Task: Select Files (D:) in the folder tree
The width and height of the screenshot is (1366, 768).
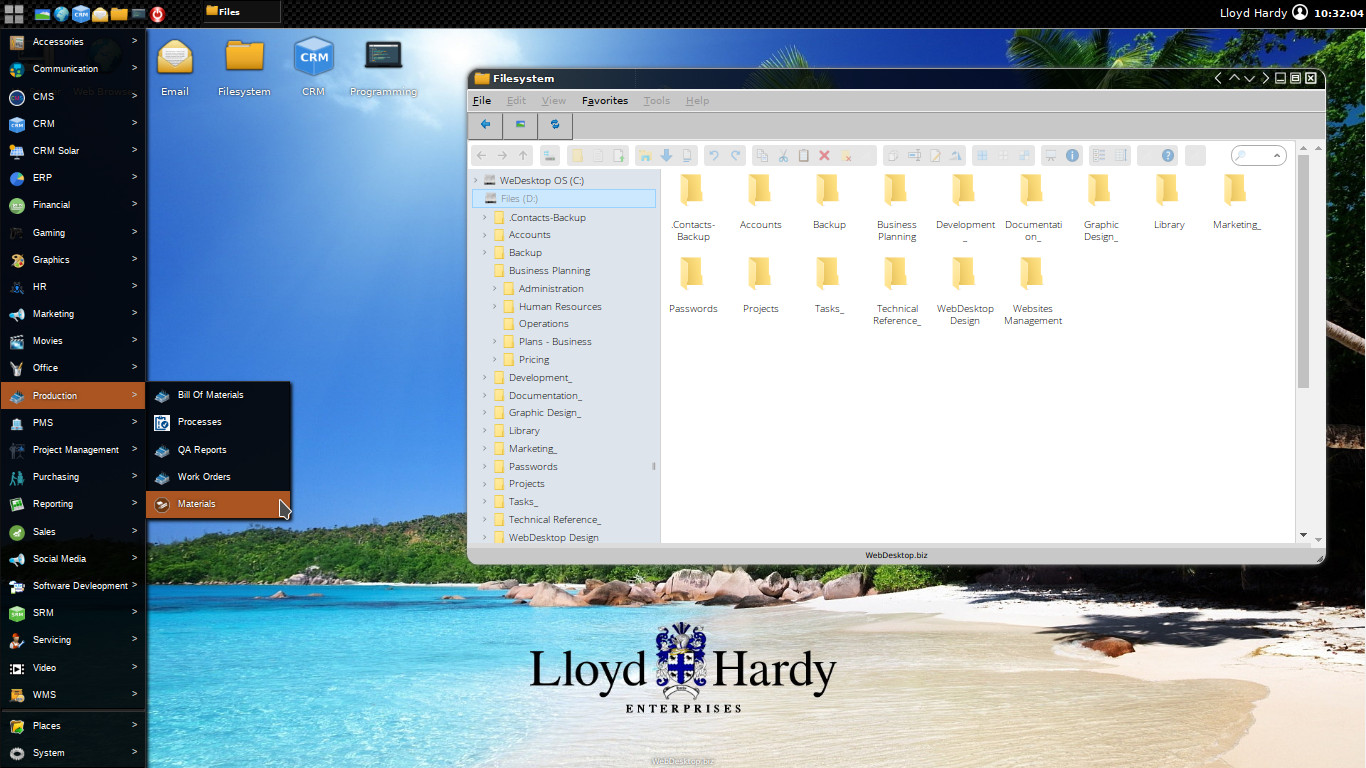Action: tap(564, 199)
